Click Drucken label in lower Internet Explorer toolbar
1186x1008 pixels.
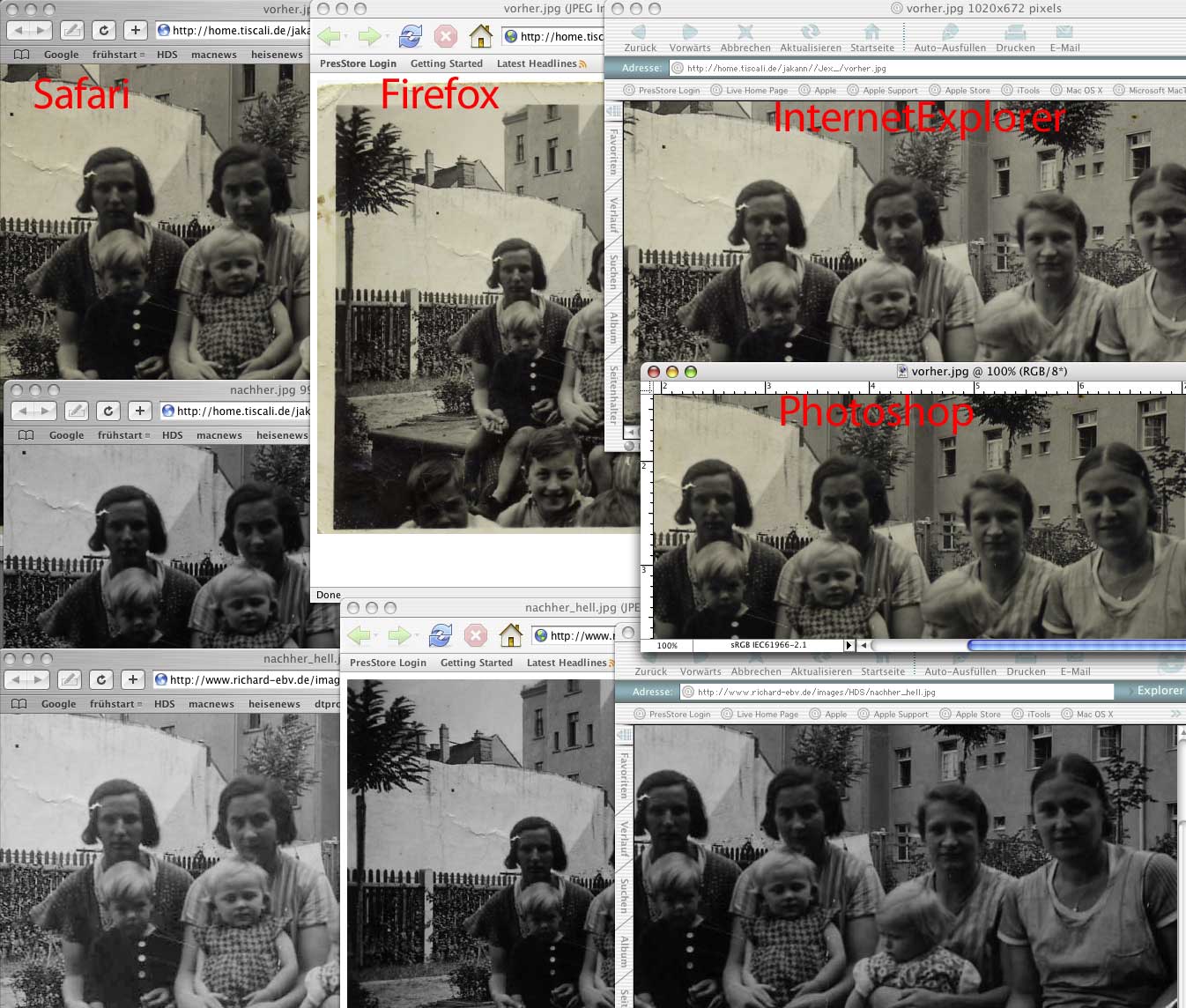[x=1026, y=671]
